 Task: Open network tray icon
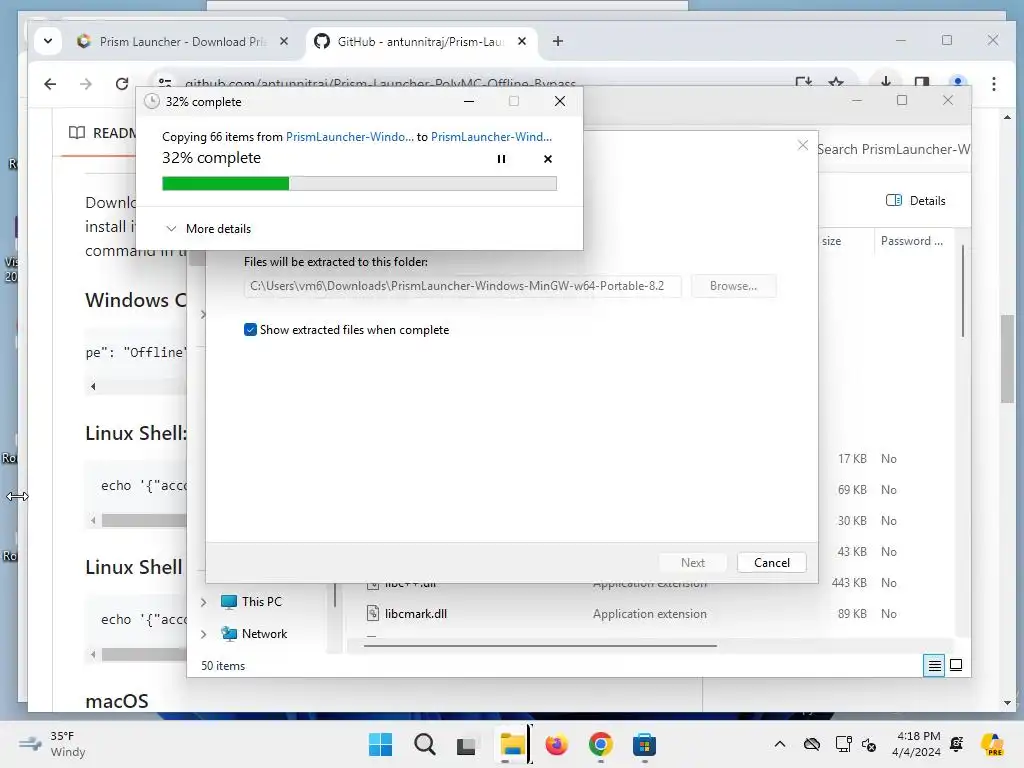click(x=843, y=744)
